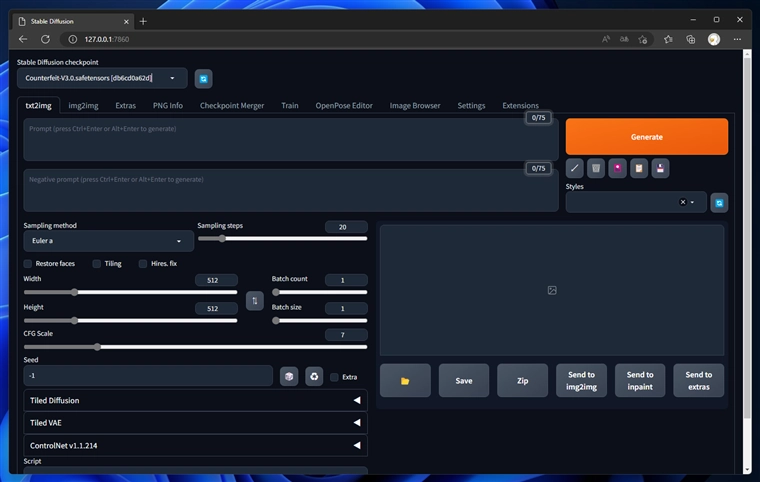Click the CFG Scale slider track
Image resolution: width=760 pixels, height=482 pixels.
coord(195,347)
